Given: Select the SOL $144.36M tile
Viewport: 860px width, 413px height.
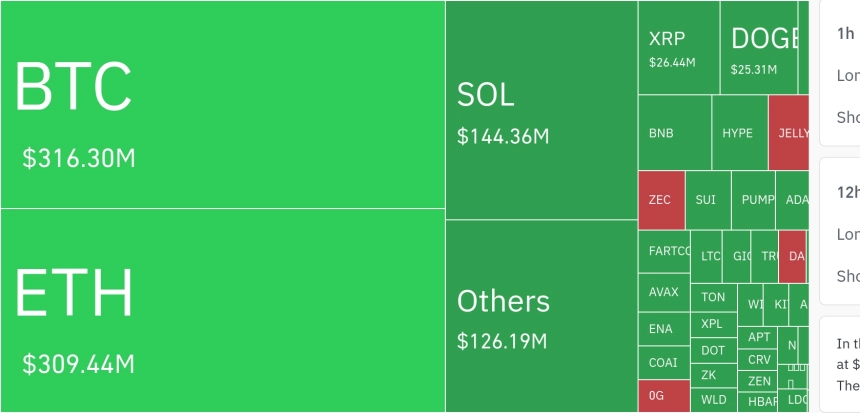Looking at the screenshot, I should coord(541,110).
